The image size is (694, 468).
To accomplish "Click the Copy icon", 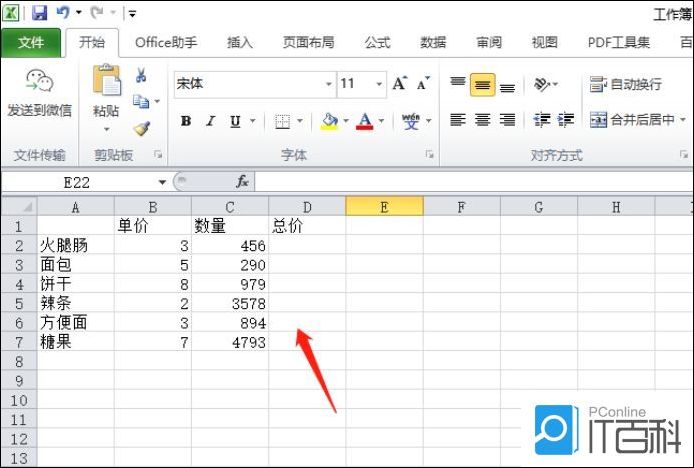I will [141, 101].
